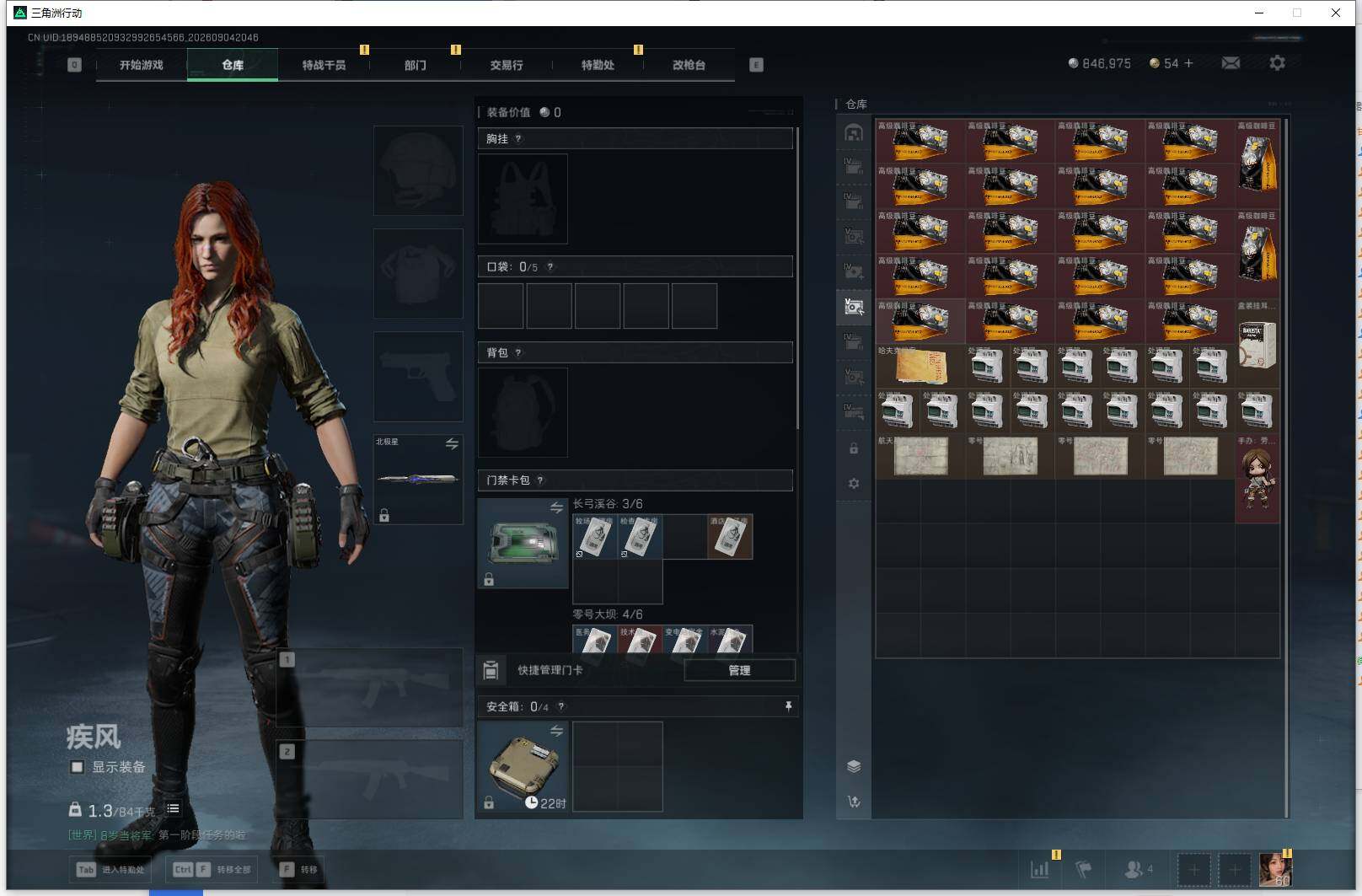The image size is (1362, 896).
Task: Open the 部门 tab
Action: click(415, 65)
